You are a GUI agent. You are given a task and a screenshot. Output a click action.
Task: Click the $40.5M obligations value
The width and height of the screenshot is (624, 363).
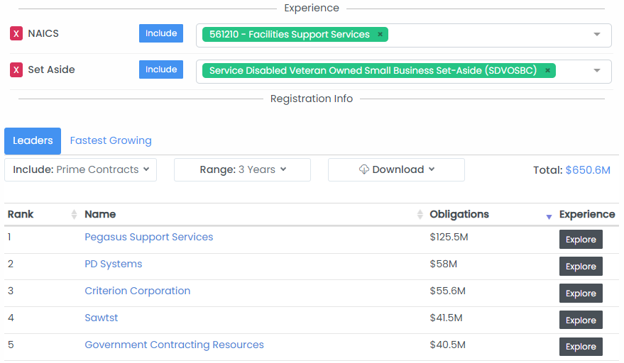[447, 345]
